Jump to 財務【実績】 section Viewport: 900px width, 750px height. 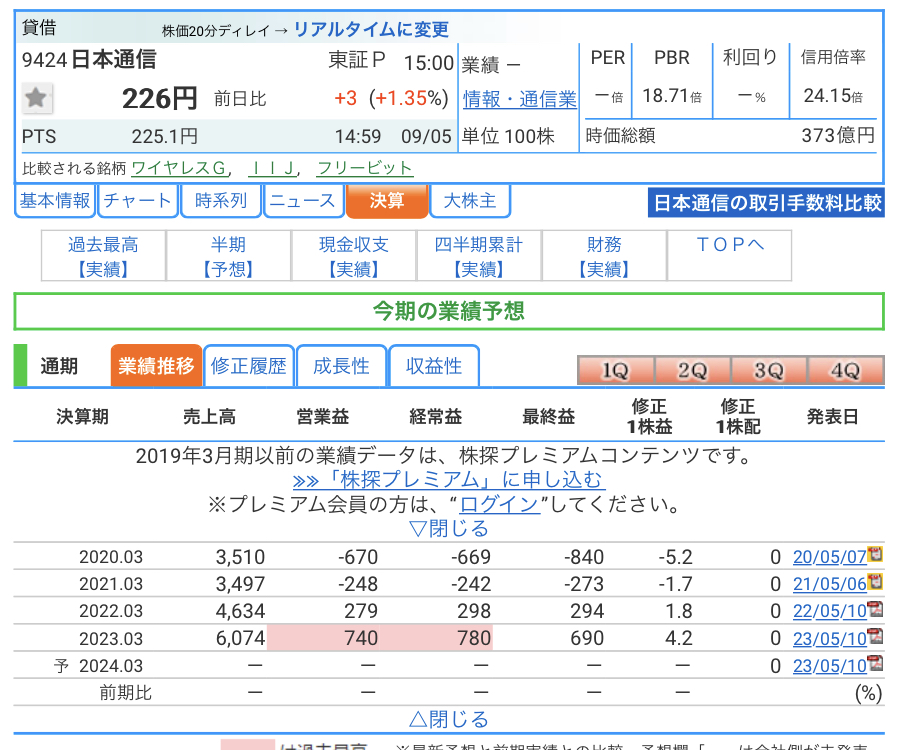click(604, 256)
